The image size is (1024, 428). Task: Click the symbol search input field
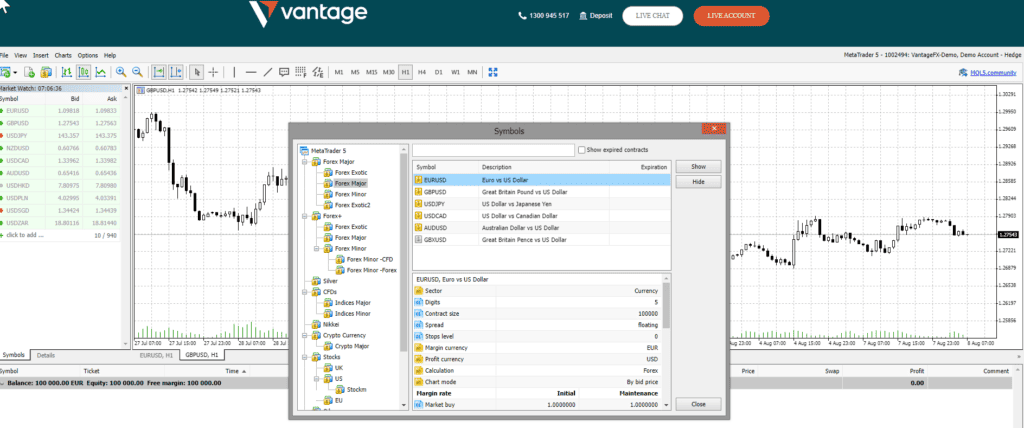pyautogui.click(x=493, y=149)
